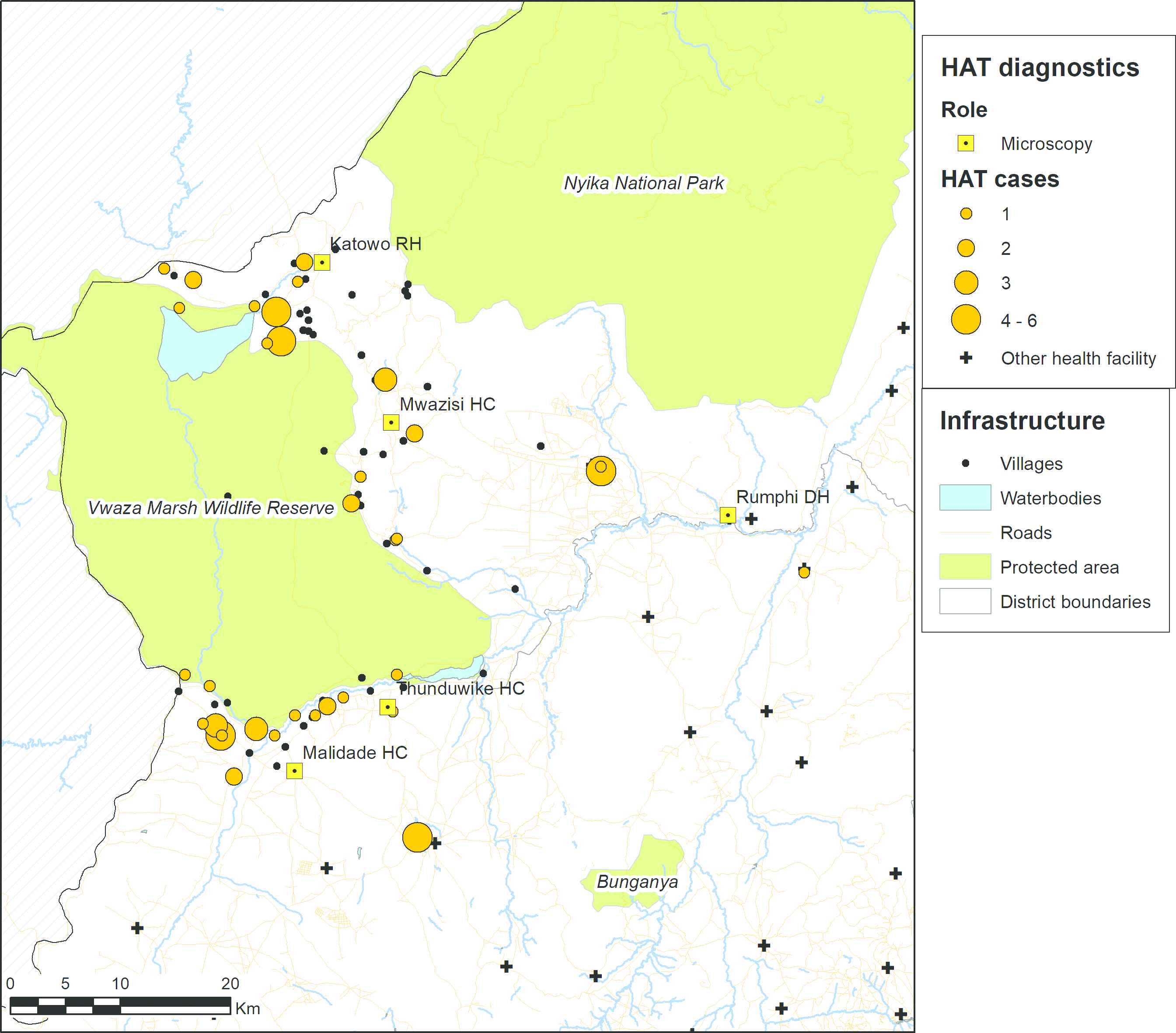Image resolution: width=1176 pixels, height=1033 pixels.
Task: Click the Katowo RH microscopy square marker
Action: 321,262
